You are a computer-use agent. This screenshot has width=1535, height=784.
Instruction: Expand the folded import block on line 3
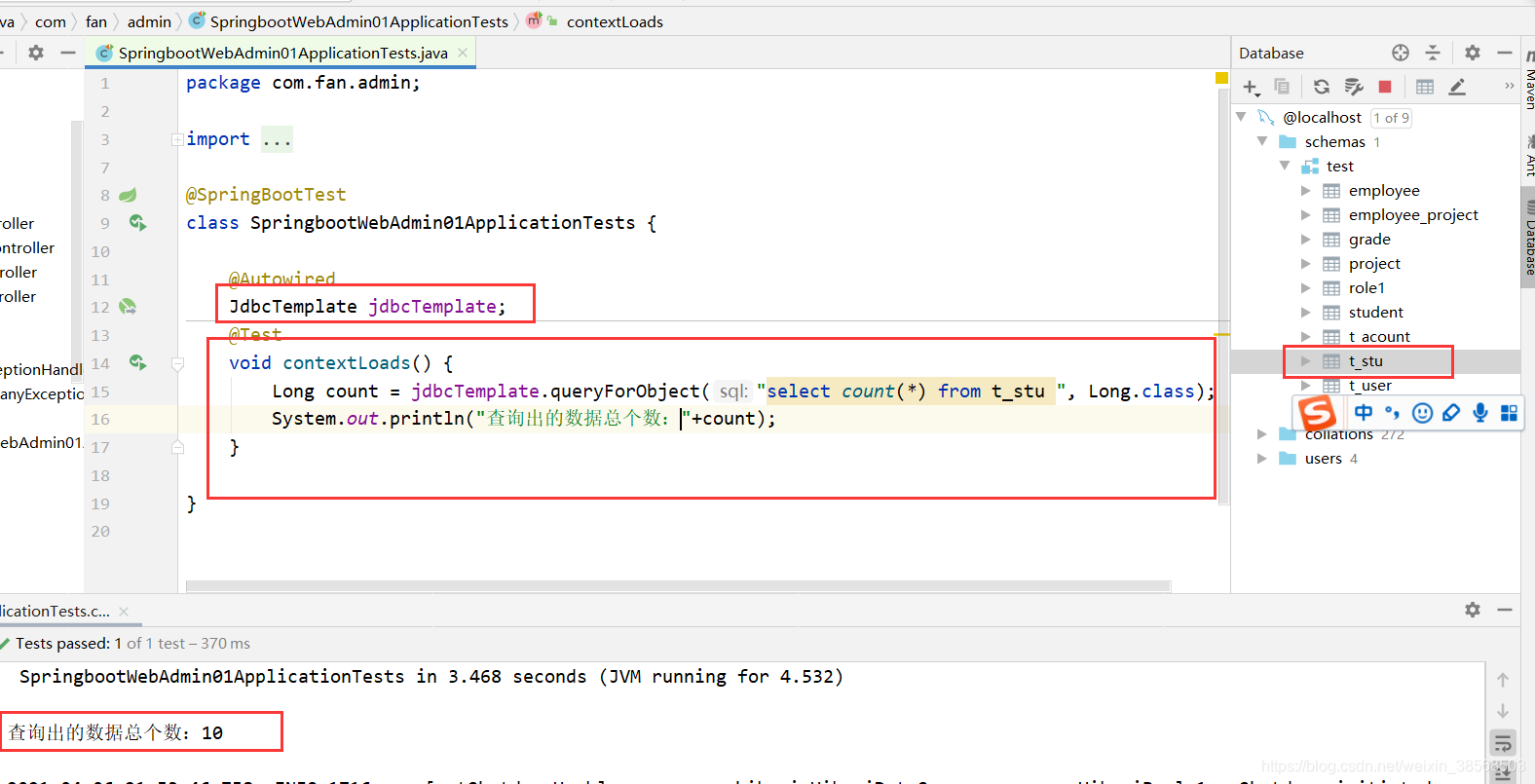pos(177,139)
